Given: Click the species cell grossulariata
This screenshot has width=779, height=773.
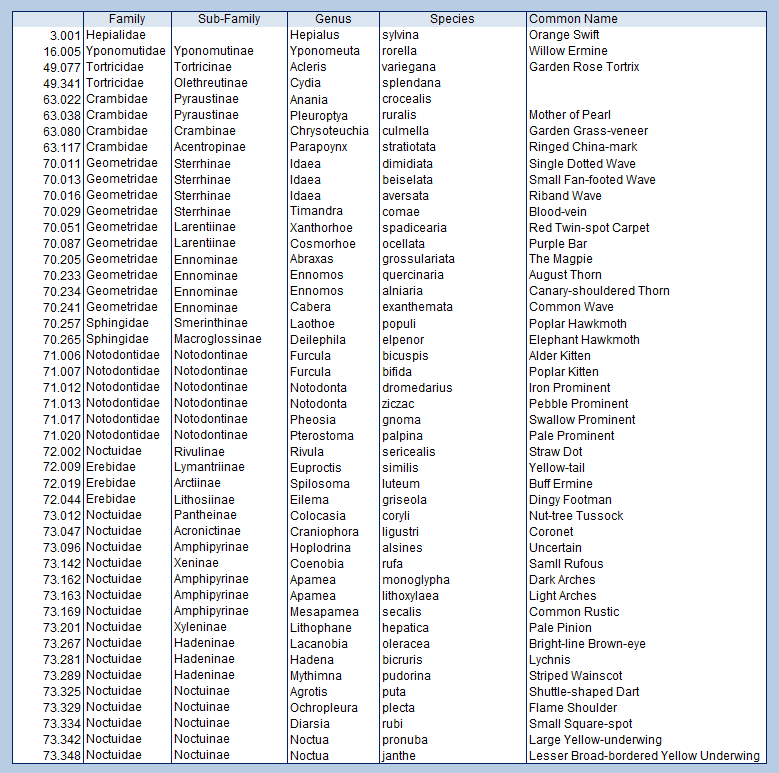Looking at the screenshot, I should pyautogui.click(x=418, y=259).
